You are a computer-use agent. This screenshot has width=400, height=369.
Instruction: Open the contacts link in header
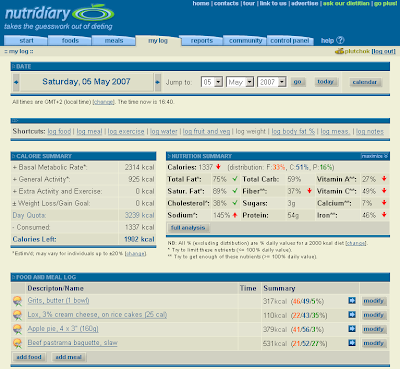(x=226, y=3)
